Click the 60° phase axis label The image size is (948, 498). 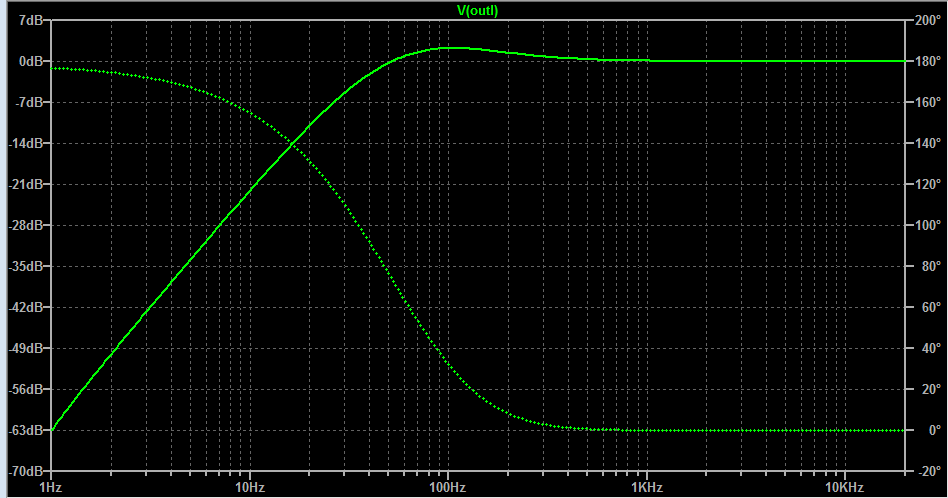[931, 308]
